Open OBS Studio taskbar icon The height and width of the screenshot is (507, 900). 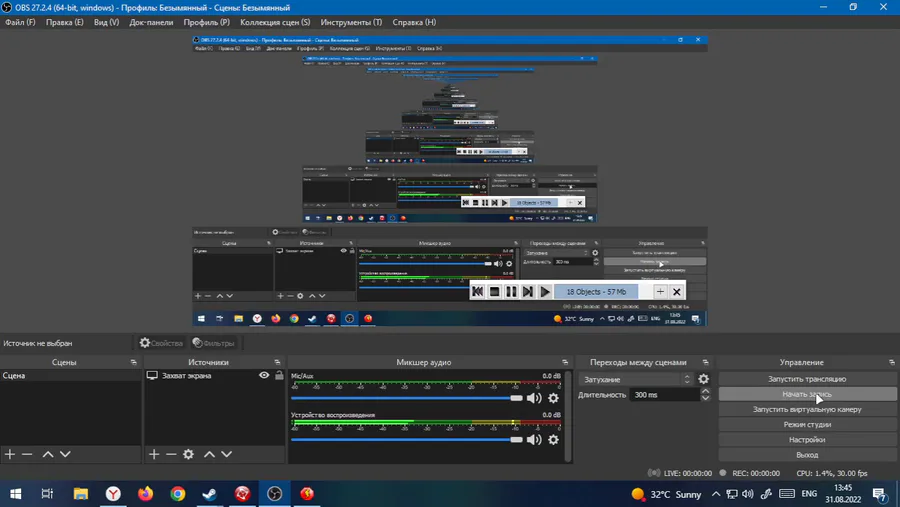tap(274, 494)
